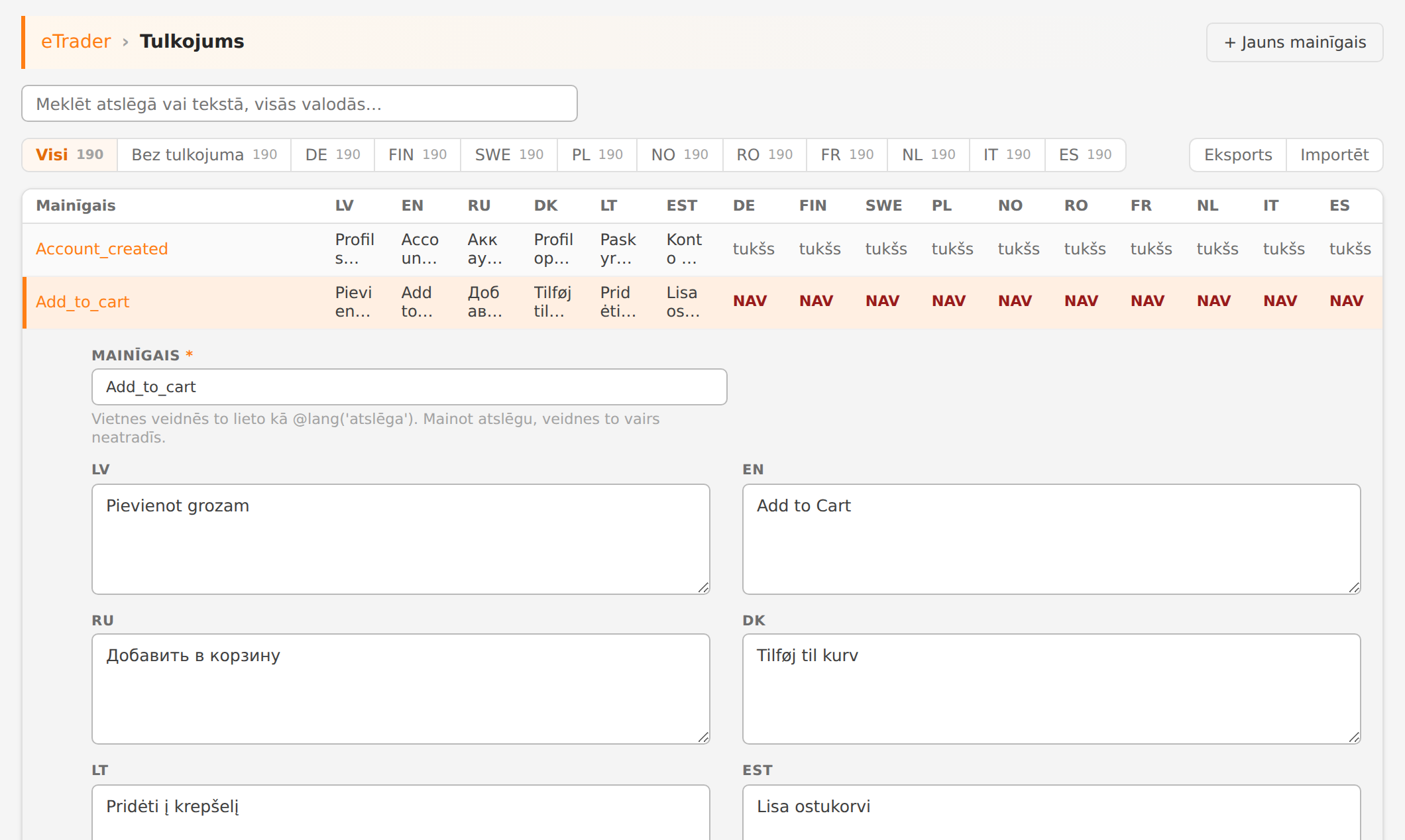This screenshot has height=840, width=1405.
Task: Edit the LT textarea with Pridėti į krepšelį
Action: point(400,813)
